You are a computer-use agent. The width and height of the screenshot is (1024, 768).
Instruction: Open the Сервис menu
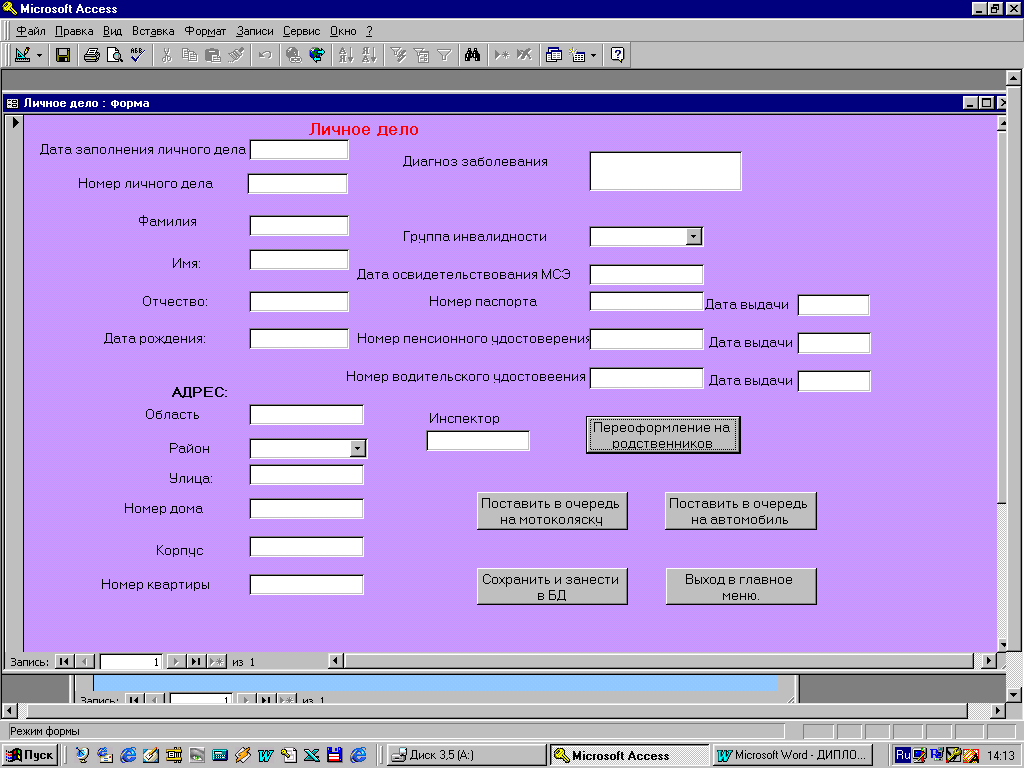click(x=301, y=31)
